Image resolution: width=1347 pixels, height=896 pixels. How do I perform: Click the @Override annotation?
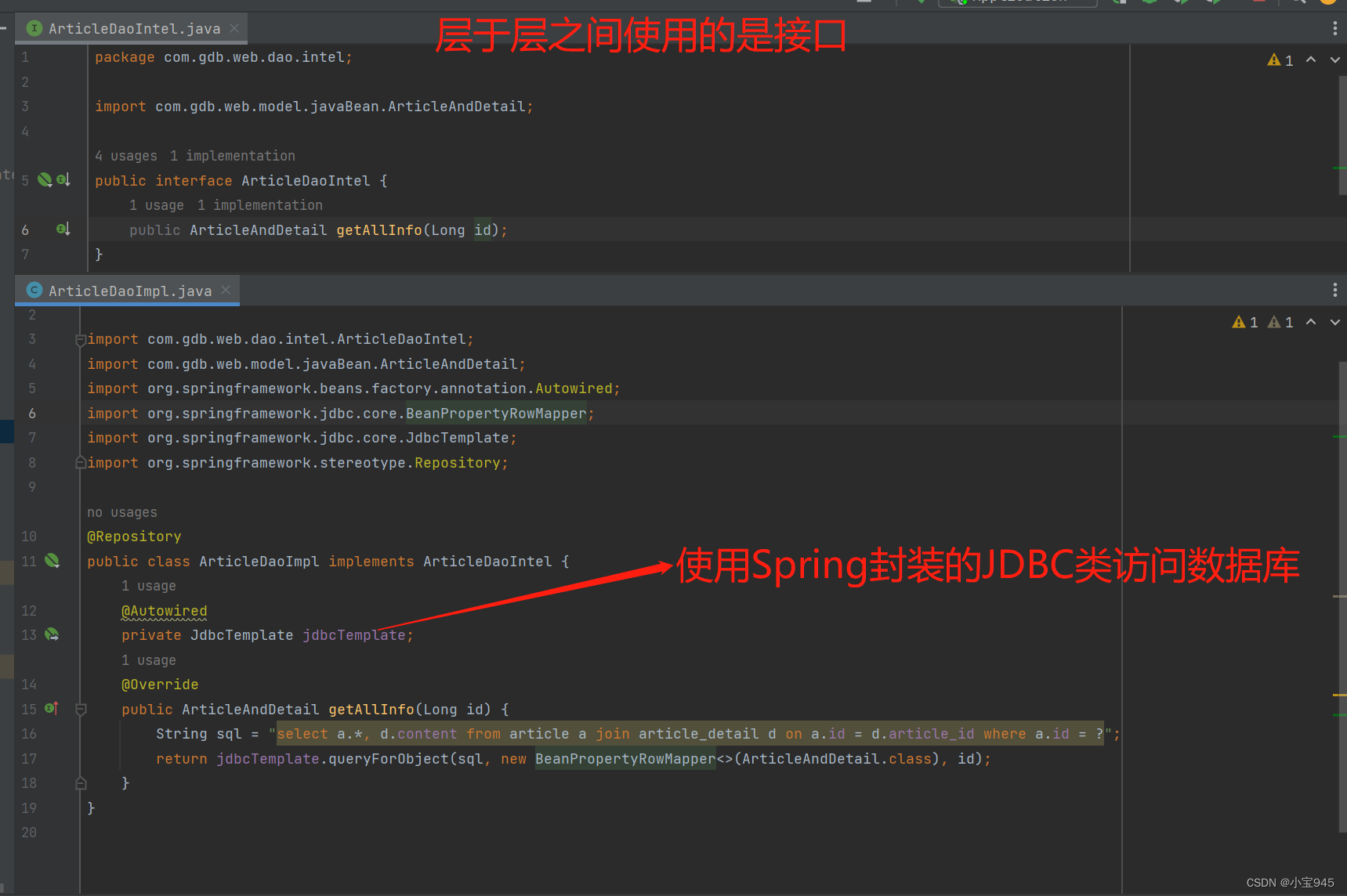tap(160, 685)
